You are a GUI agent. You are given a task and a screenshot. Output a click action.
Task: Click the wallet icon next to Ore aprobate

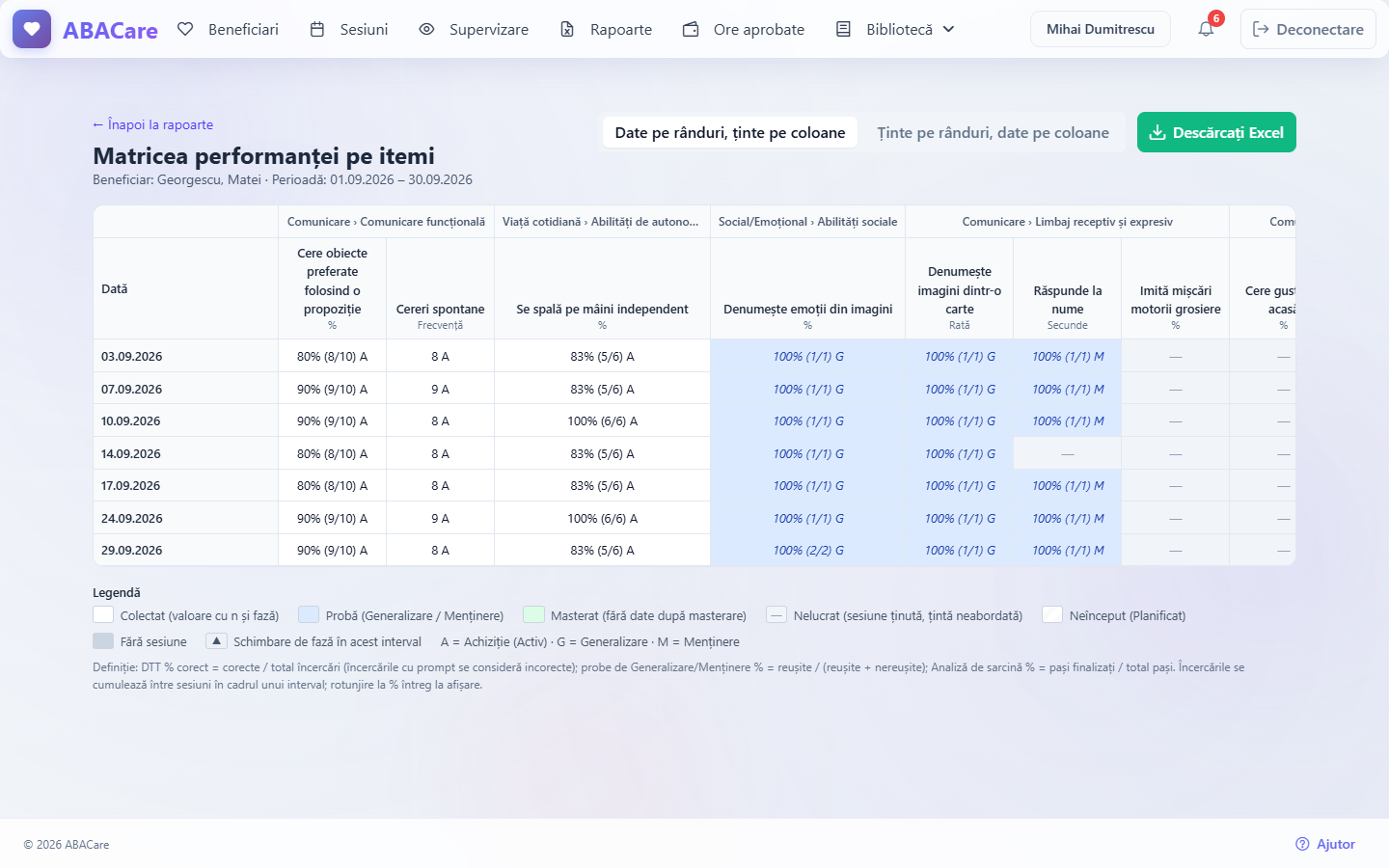(x=691, y=29)
